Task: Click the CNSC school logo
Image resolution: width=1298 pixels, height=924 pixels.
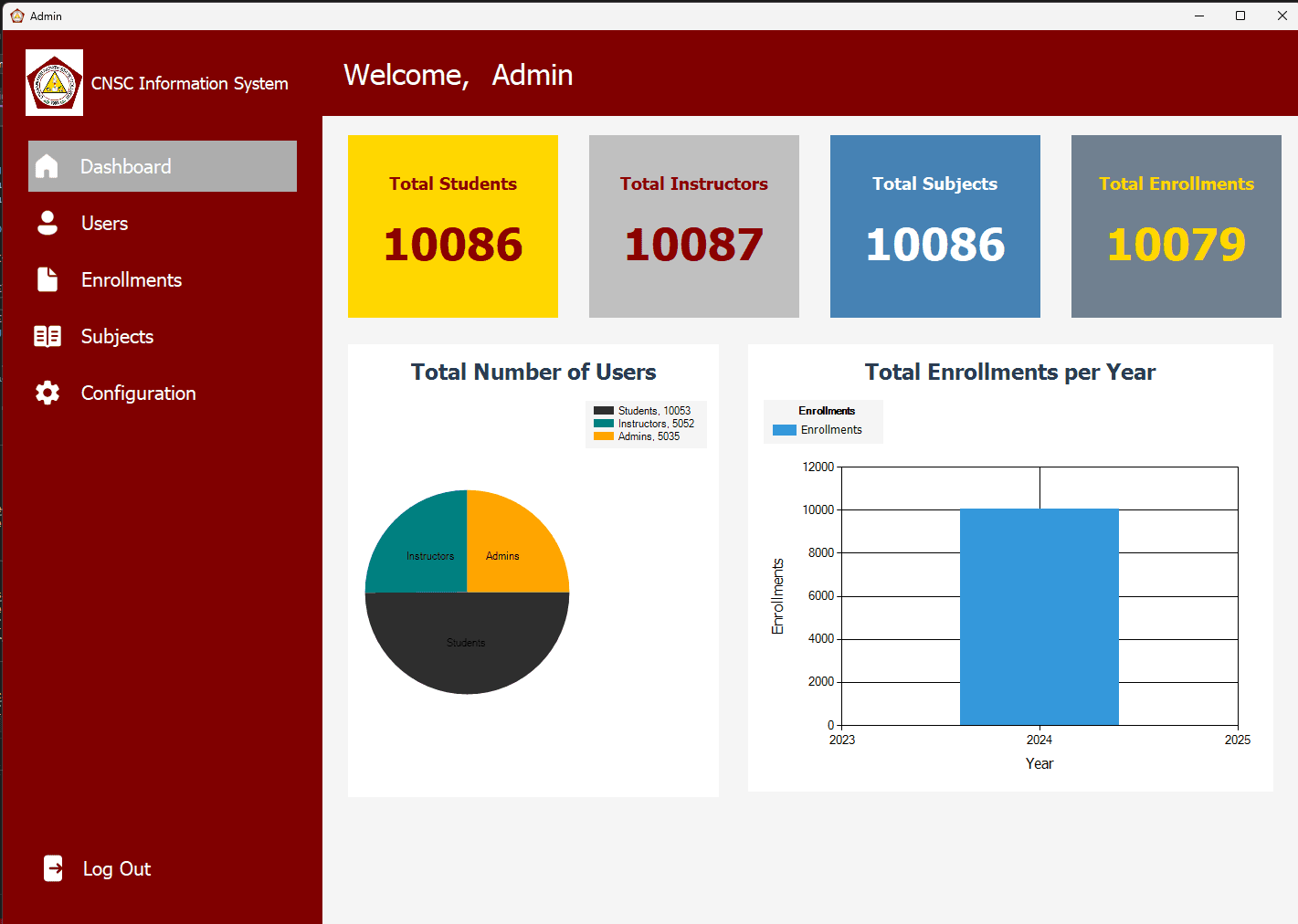Action: [x=55, y=83]
